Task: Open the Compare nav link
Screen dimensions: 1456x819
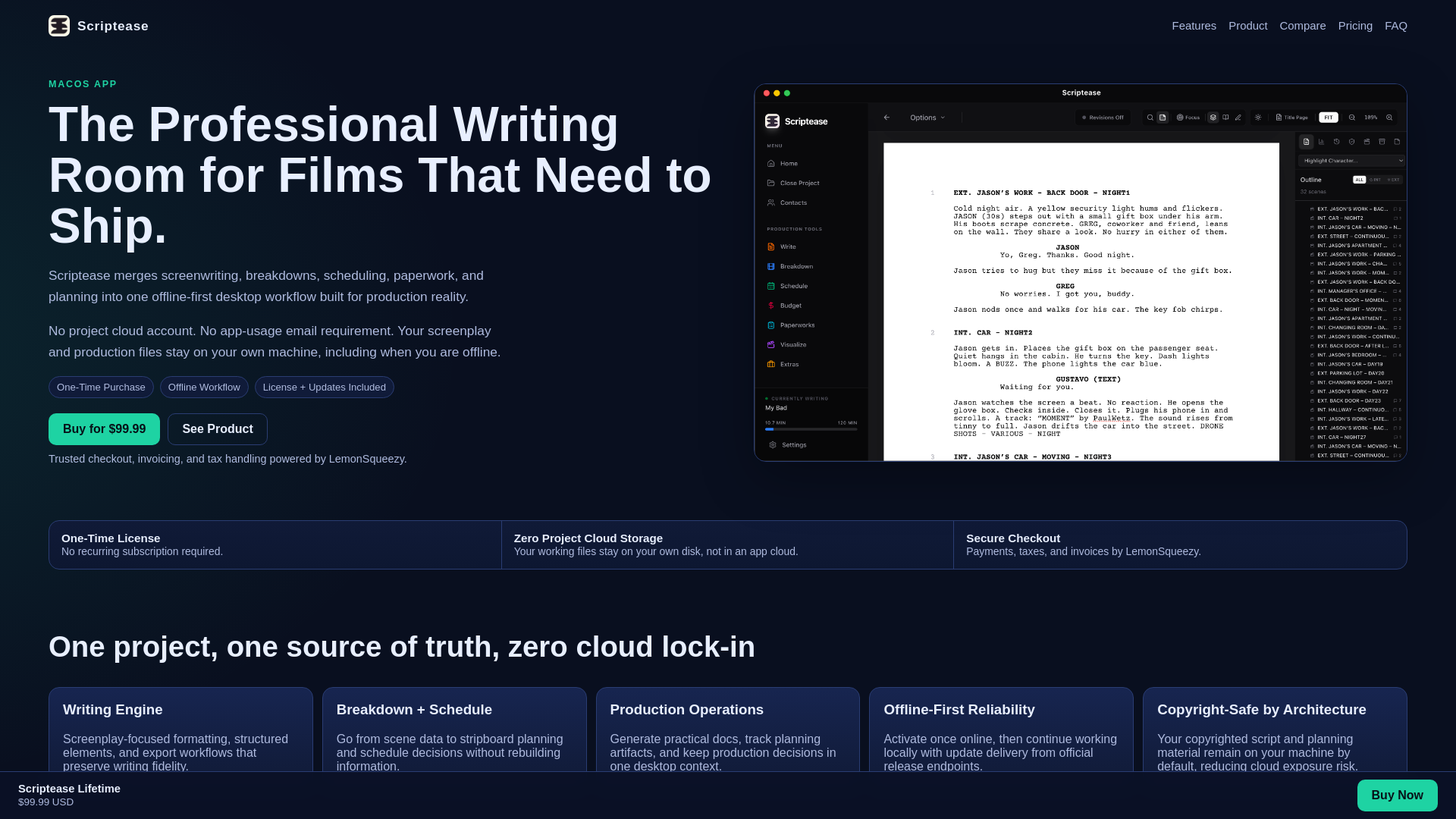Action: pos(1302,26)
